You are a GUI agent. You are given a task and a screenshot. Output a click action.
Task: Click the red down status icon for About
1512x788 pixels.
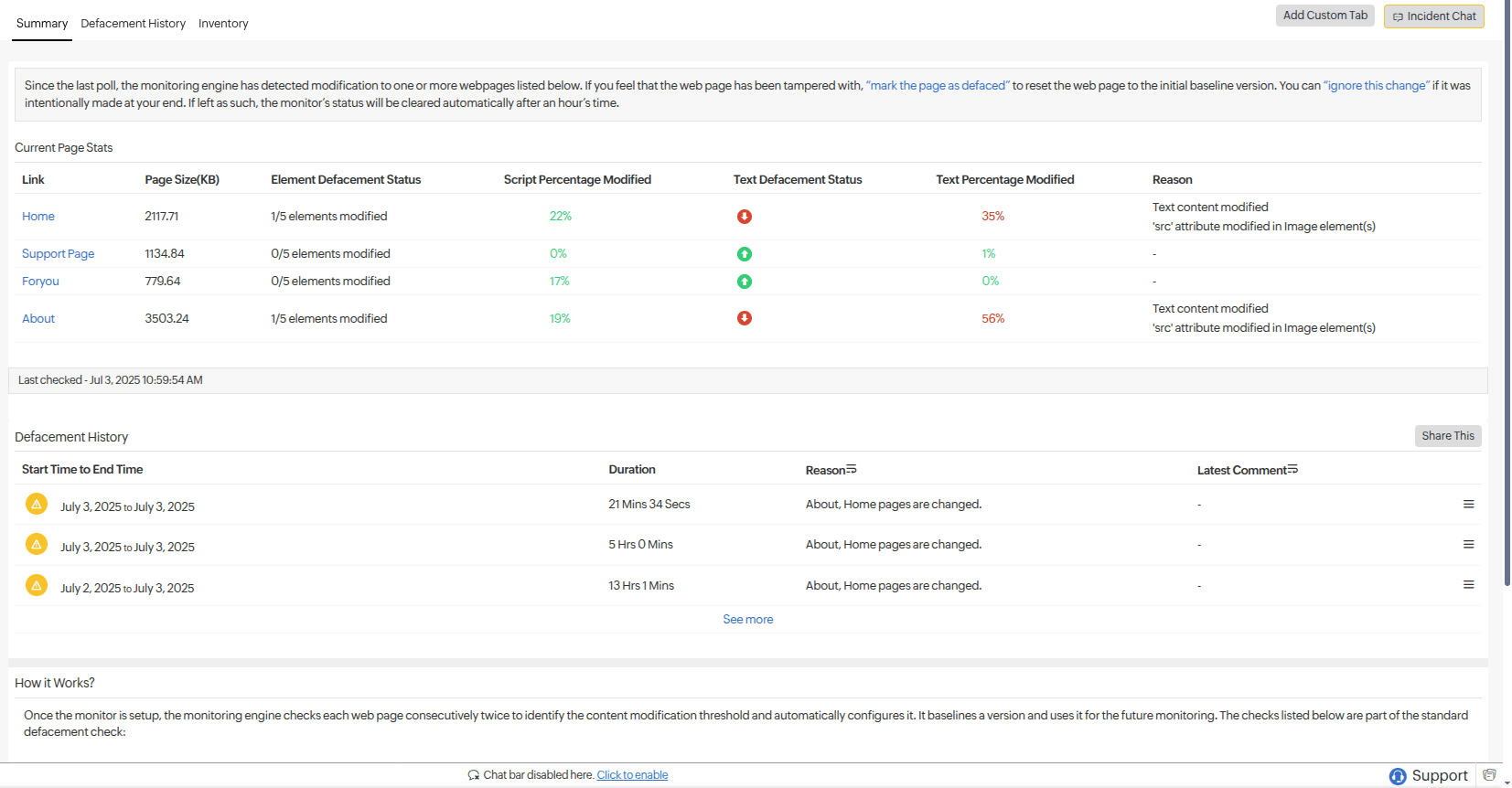coord(745,318)
